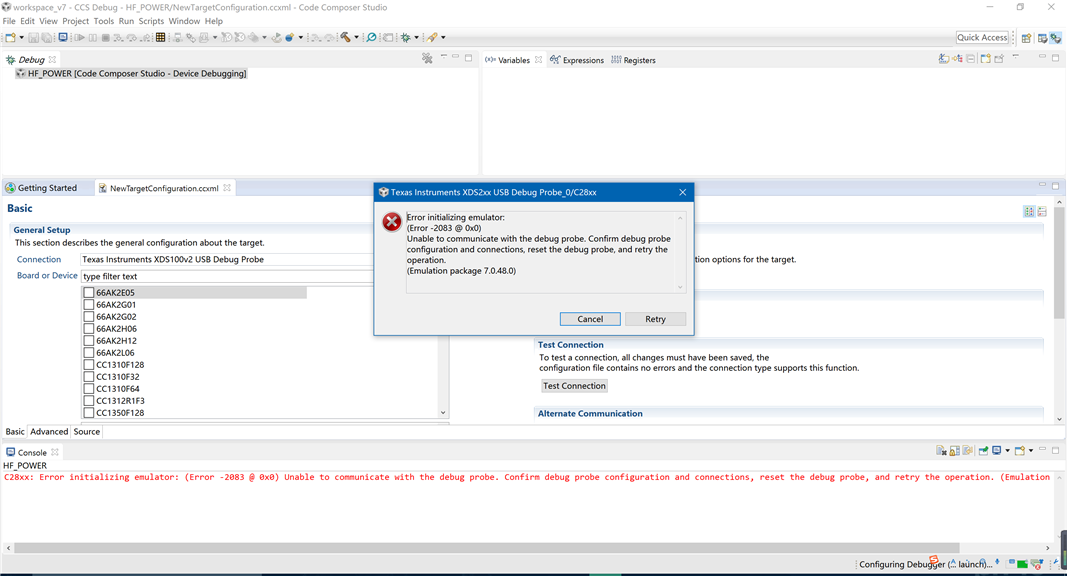Click the device list scroll down arrow
1067x576 pixels.
click(x=443, y=413)
